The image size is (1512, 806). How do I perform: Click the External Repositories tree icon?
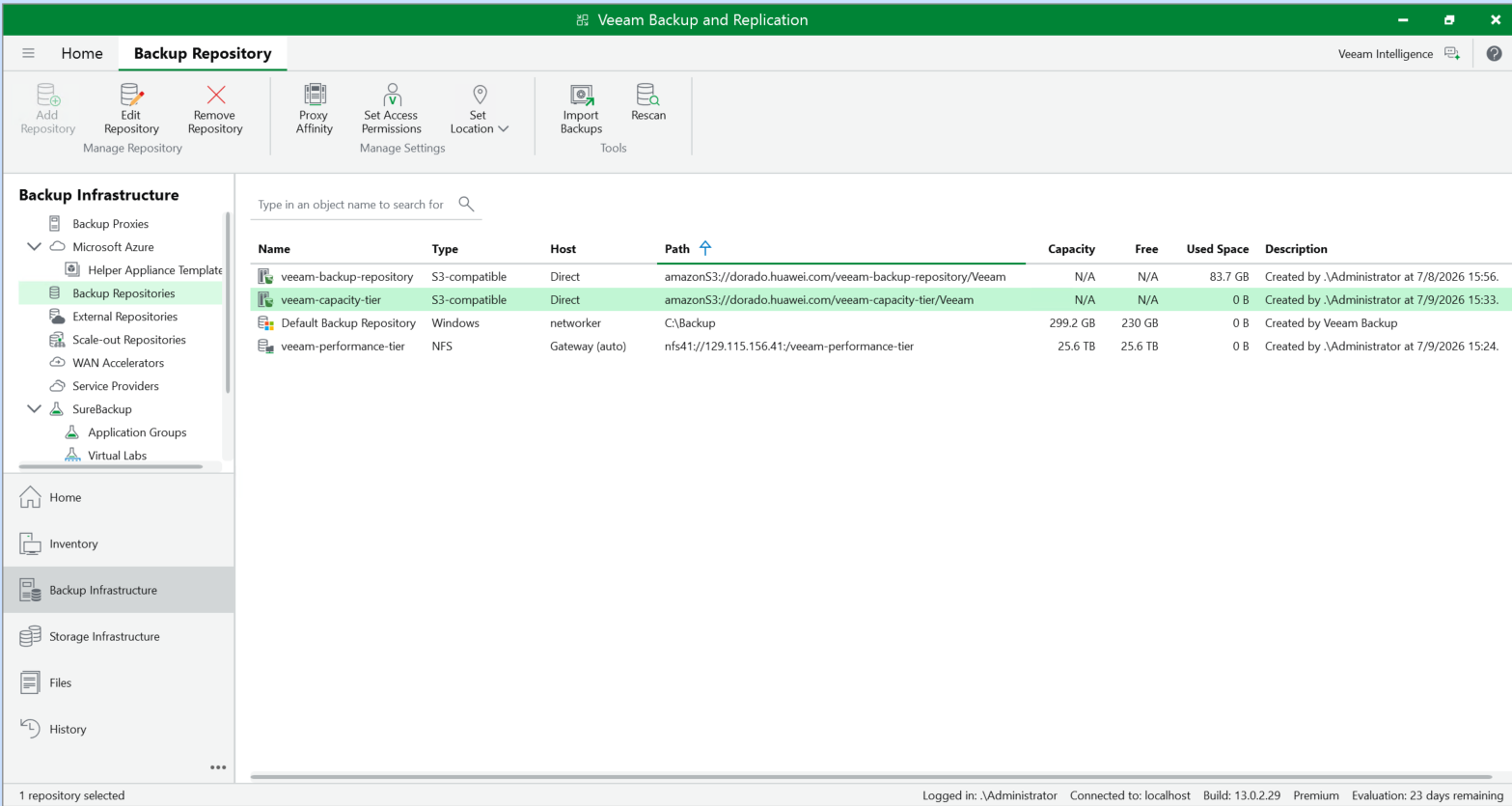57,317
